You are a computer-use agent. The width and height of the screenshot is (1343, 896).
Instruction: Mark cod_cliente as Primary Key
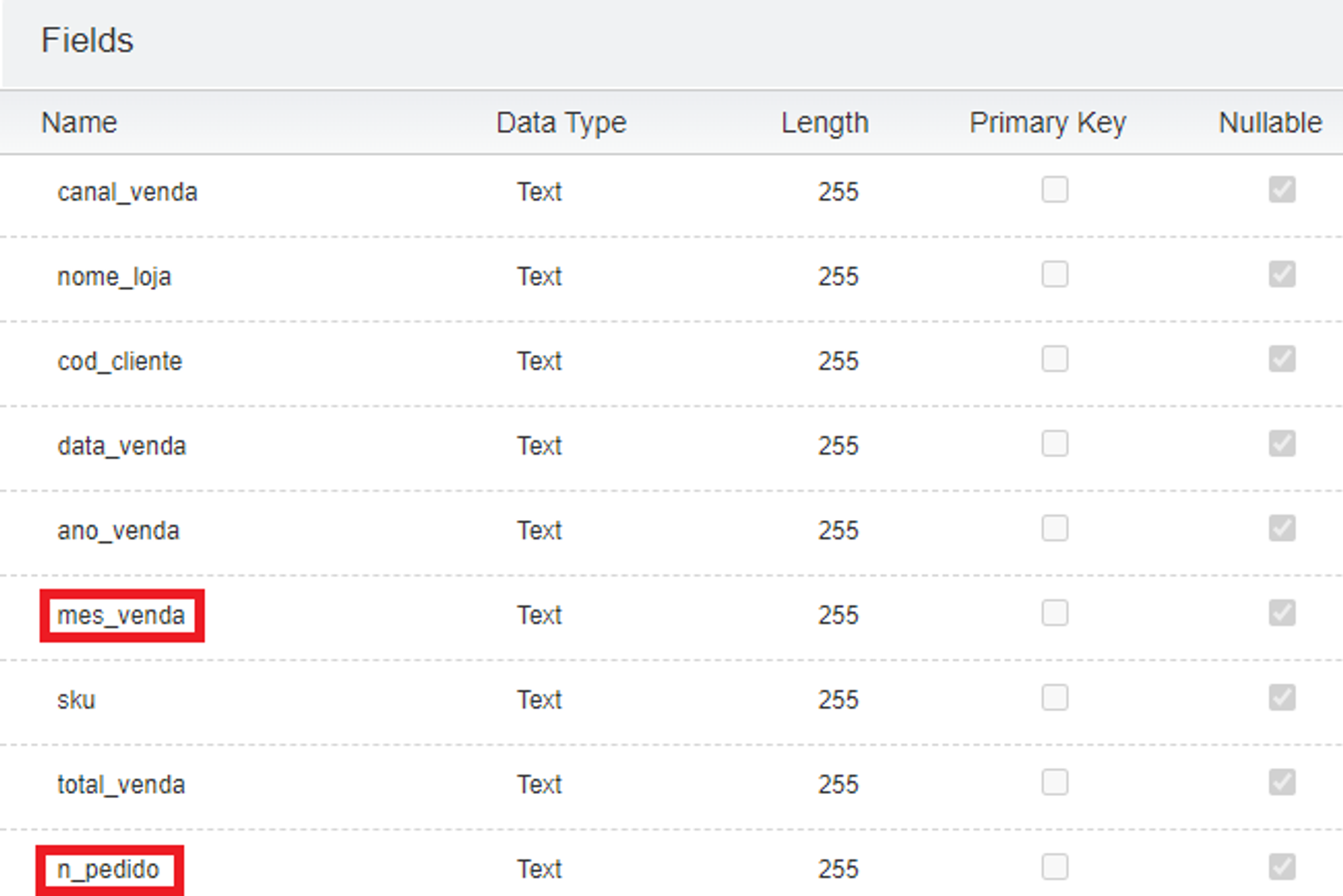coord(1054,359)
